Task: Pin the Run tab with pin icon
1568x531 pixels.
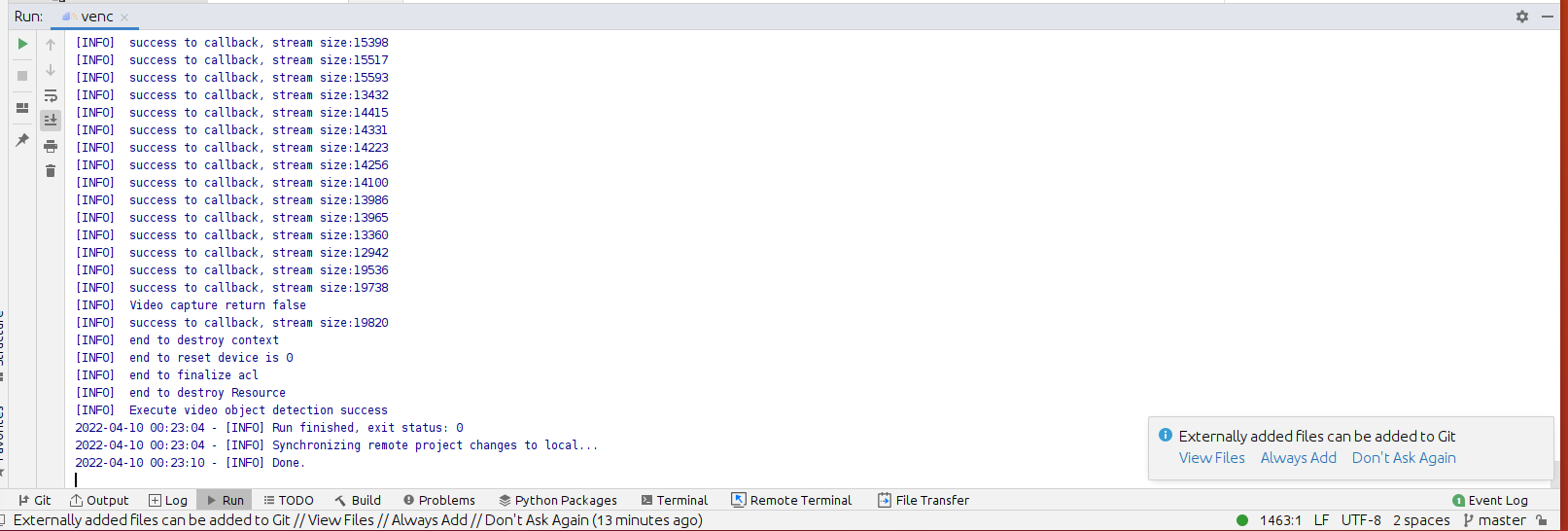Action: click(x=22, y=140)
